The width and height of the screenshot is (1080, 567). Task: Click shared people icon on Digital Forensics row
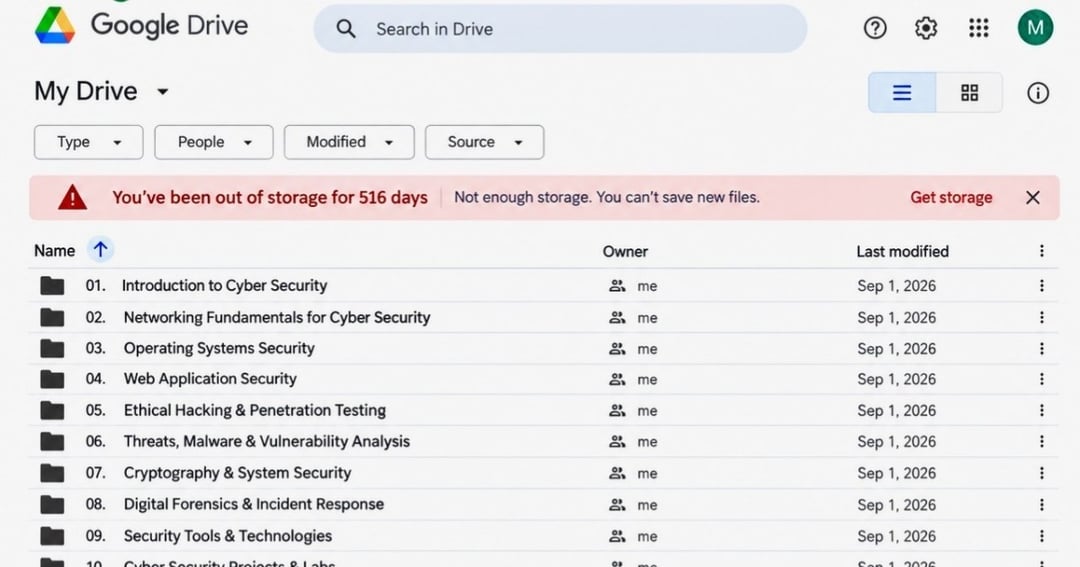(x=617, y=504)
